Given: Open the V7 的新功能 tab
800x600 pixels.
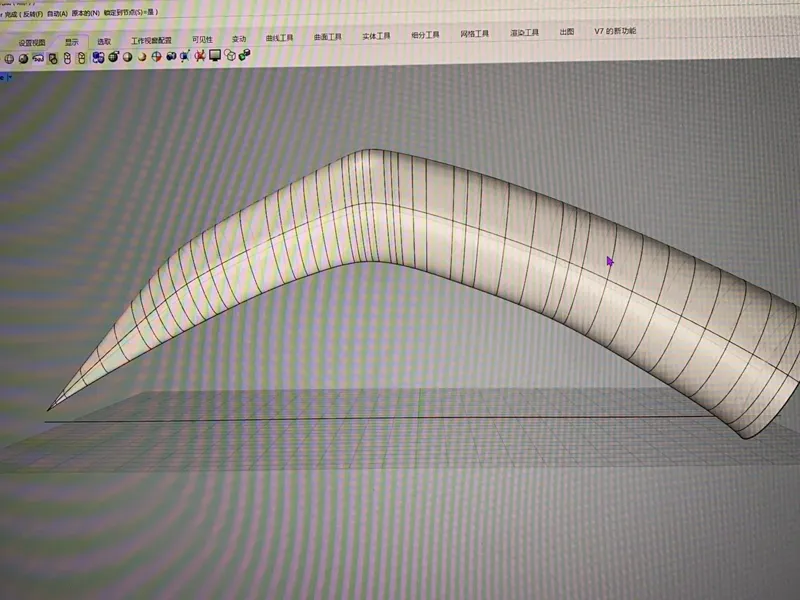Looking at the screenshot, I should (615, 31).
